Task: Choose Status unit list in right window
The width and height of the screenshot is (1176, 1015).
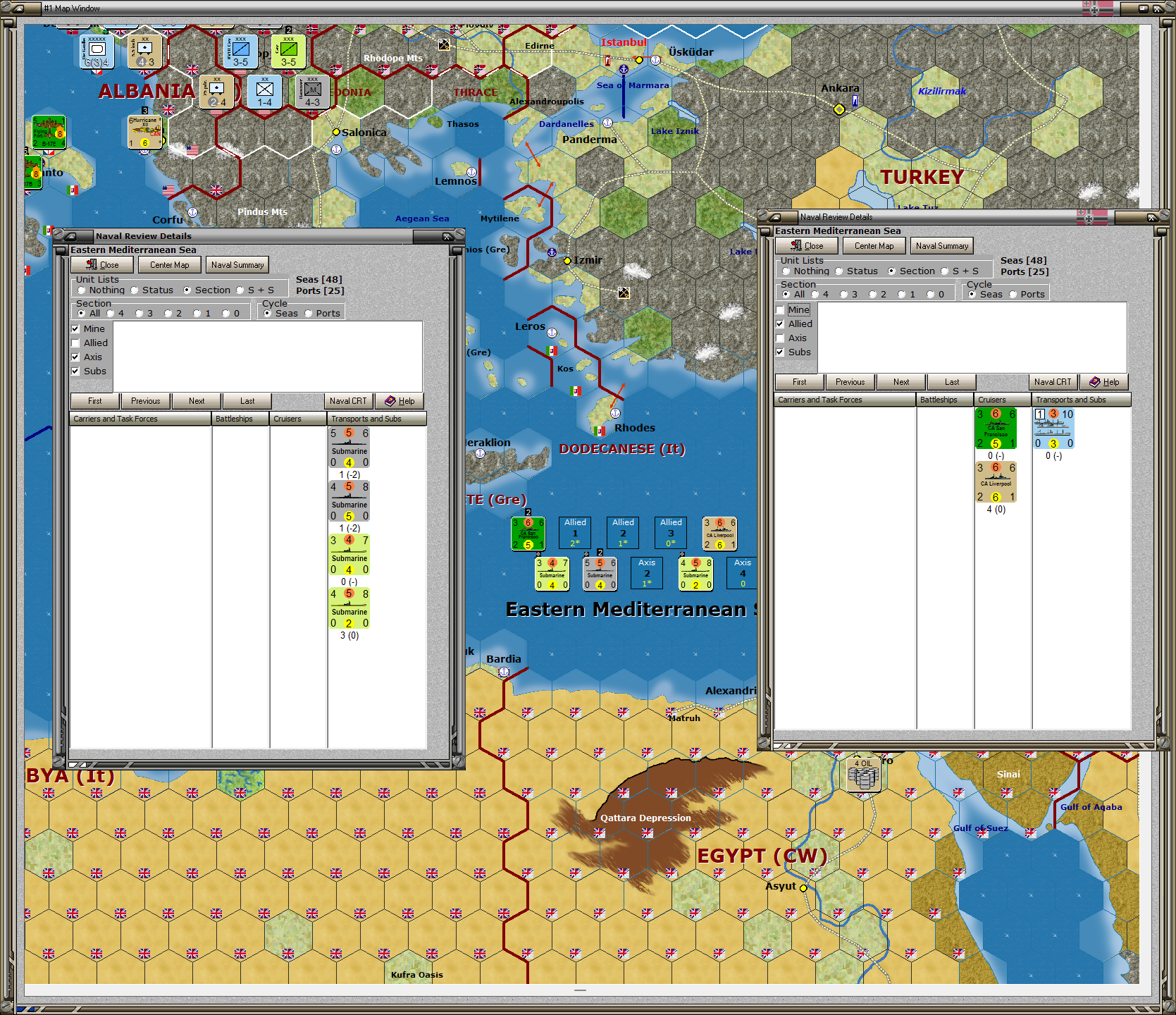Action: (x=839, y=271)
